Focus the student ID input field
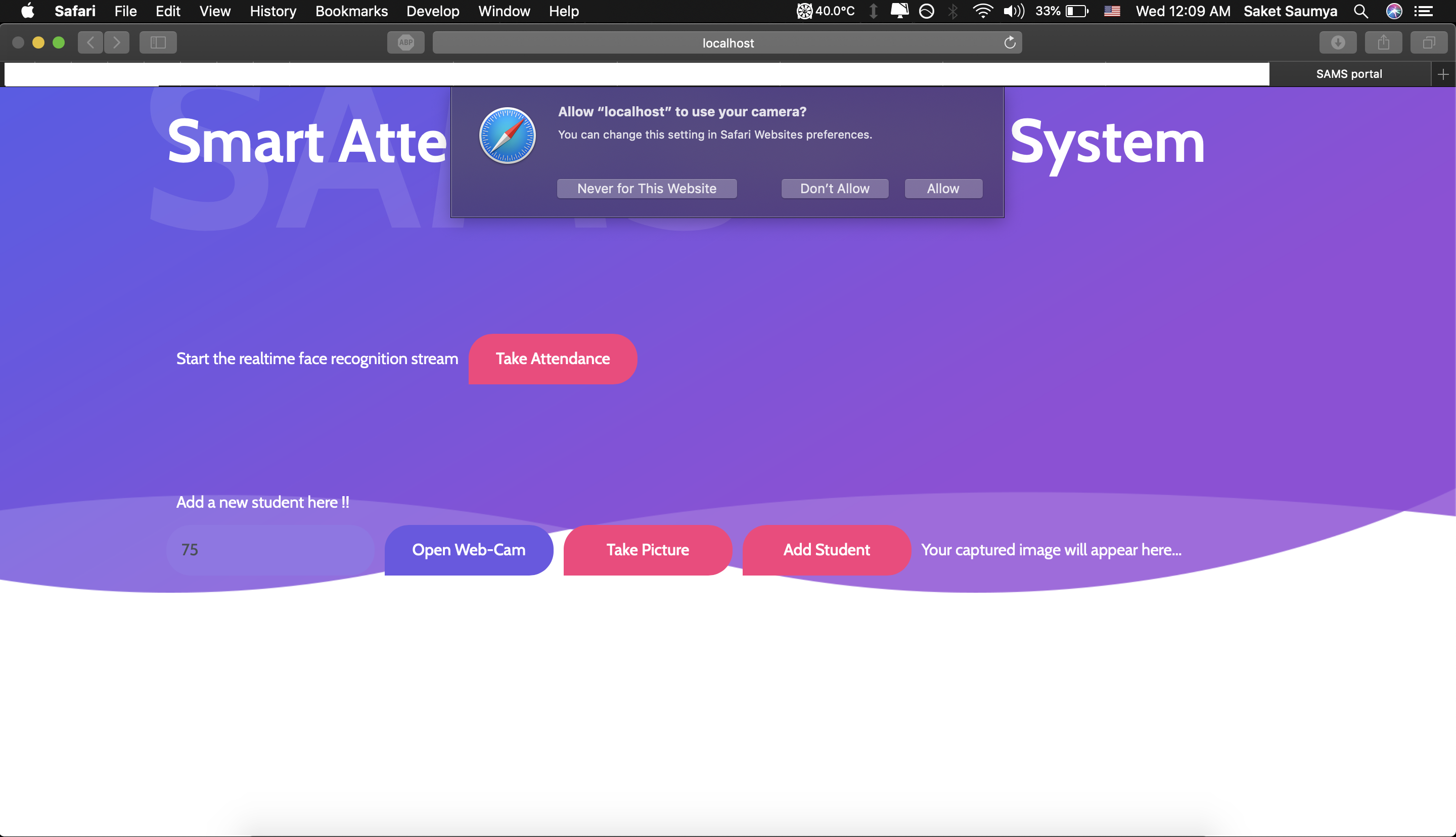Viewport: 1456px width, 837px height. pos(270,550)
